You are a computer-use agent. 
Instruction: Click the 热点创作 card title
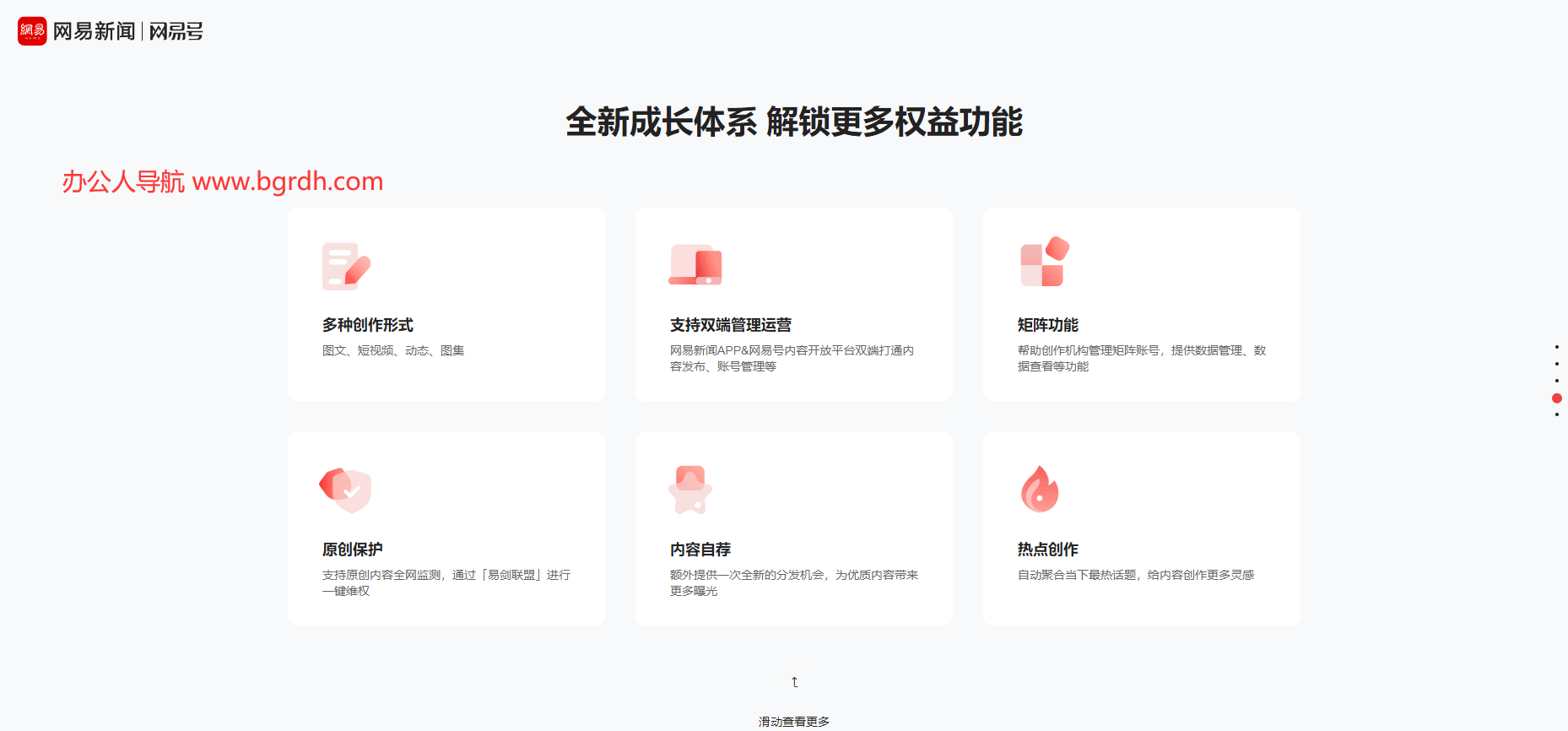pos(1047,550)
